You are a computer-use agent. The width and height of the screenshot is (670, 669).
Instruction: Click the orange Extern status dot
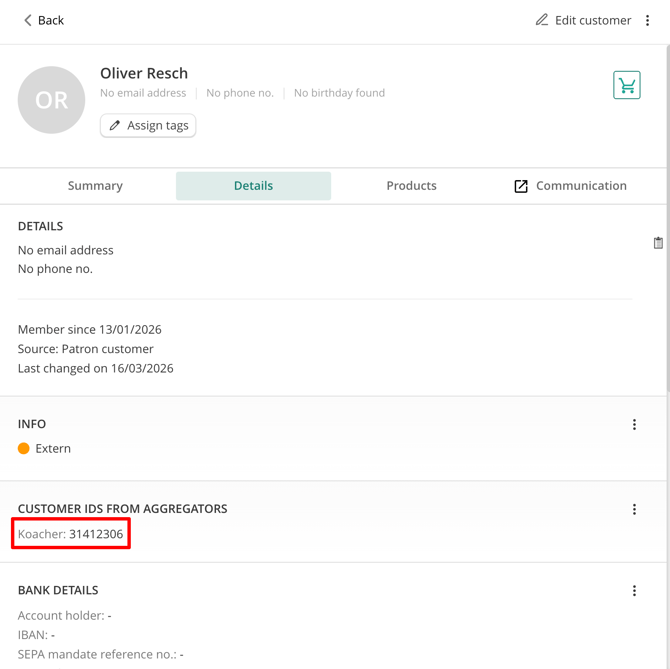tap(24, 448)
